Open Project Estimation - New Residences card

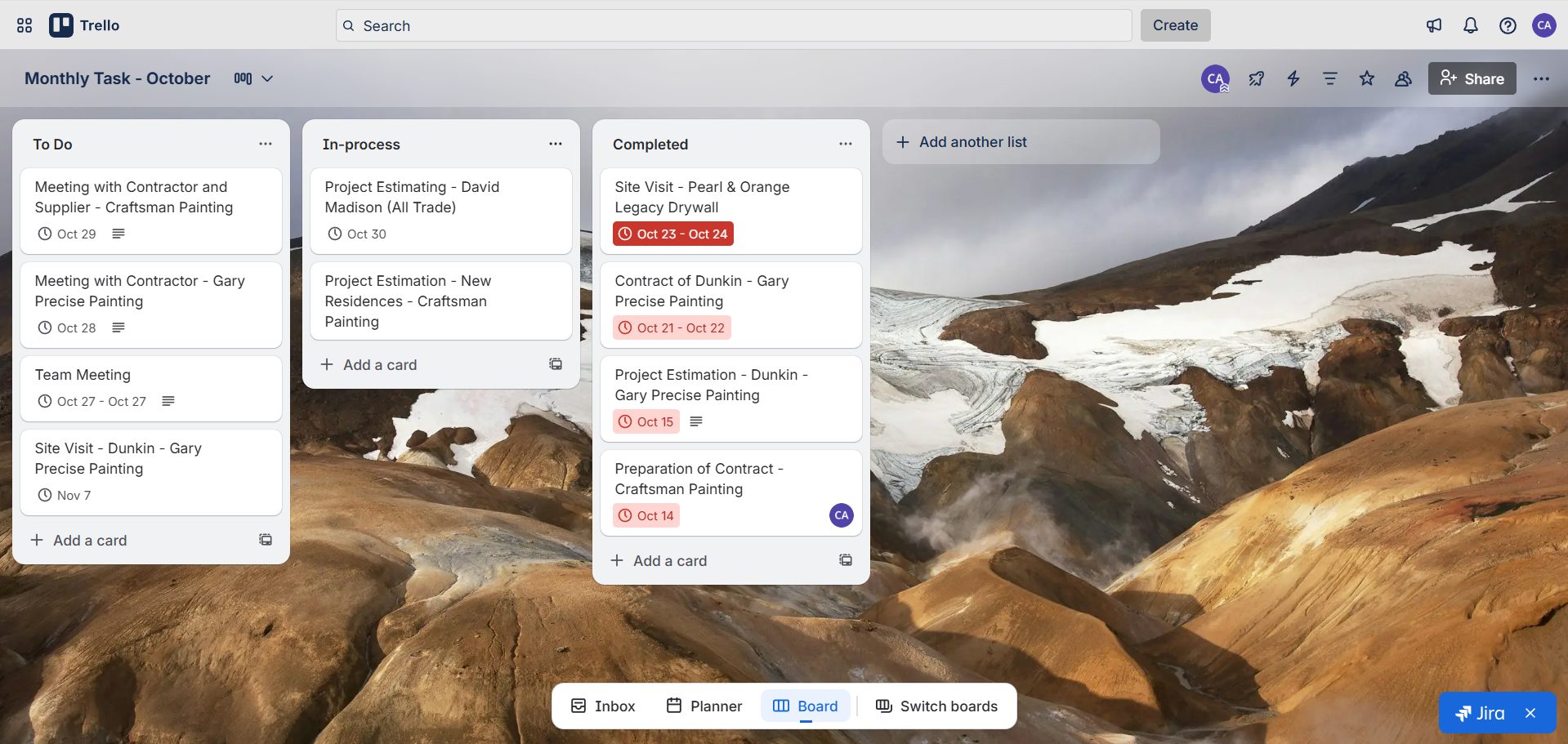(441, 301)
